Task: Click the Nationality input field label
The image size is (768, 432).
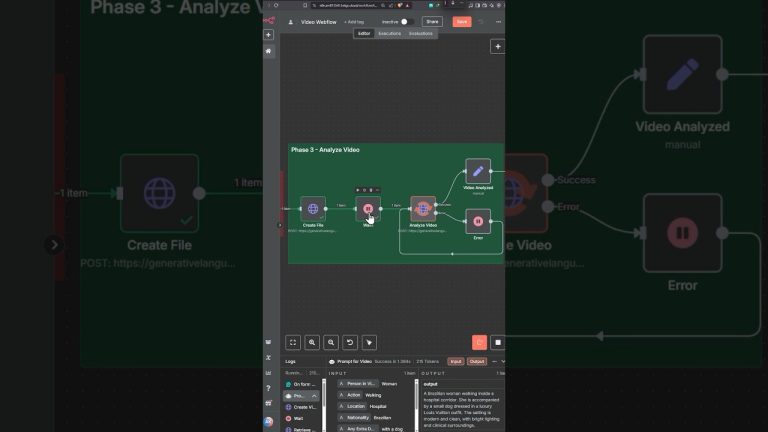Action: 355,417
